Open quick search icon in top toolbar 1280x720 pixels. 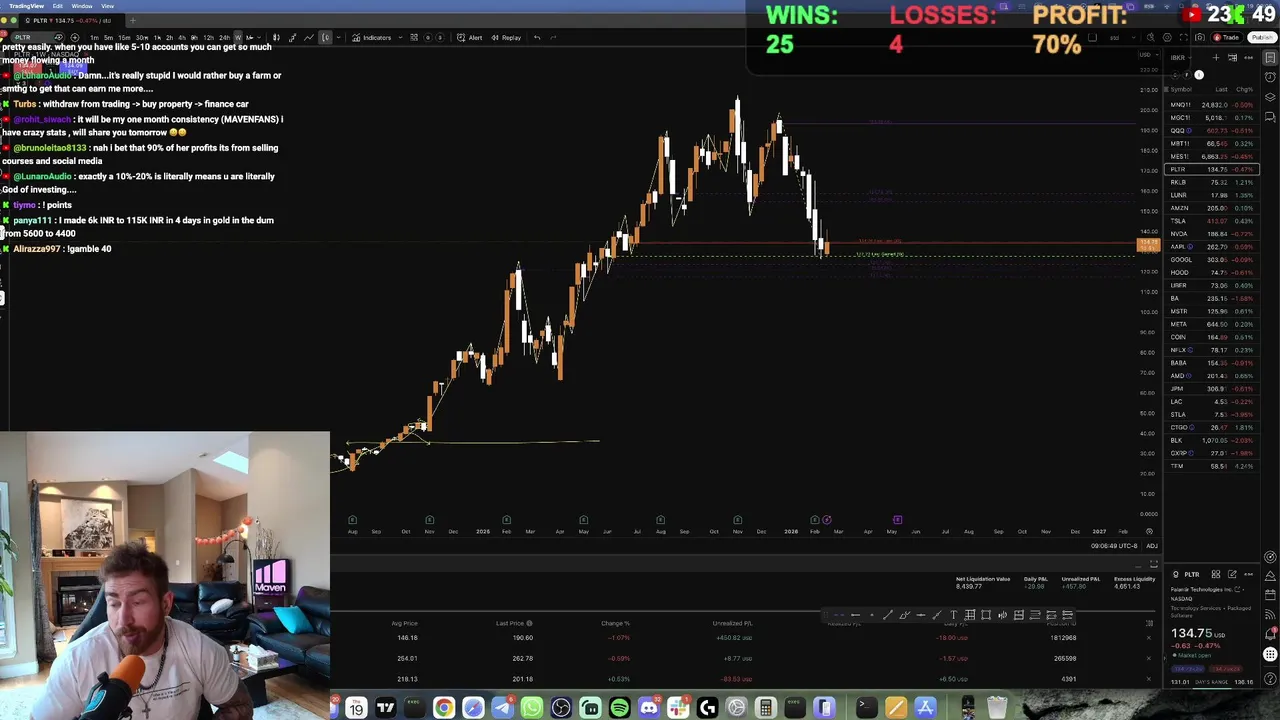click(x=1151, y=38)
